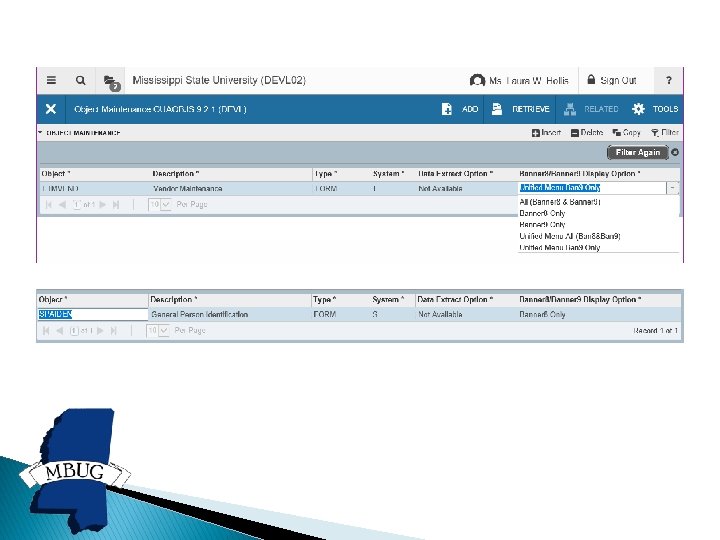The image size is (720, 540).
Task: Click the Type column header in the upper grid
Action: click(326, 174)
